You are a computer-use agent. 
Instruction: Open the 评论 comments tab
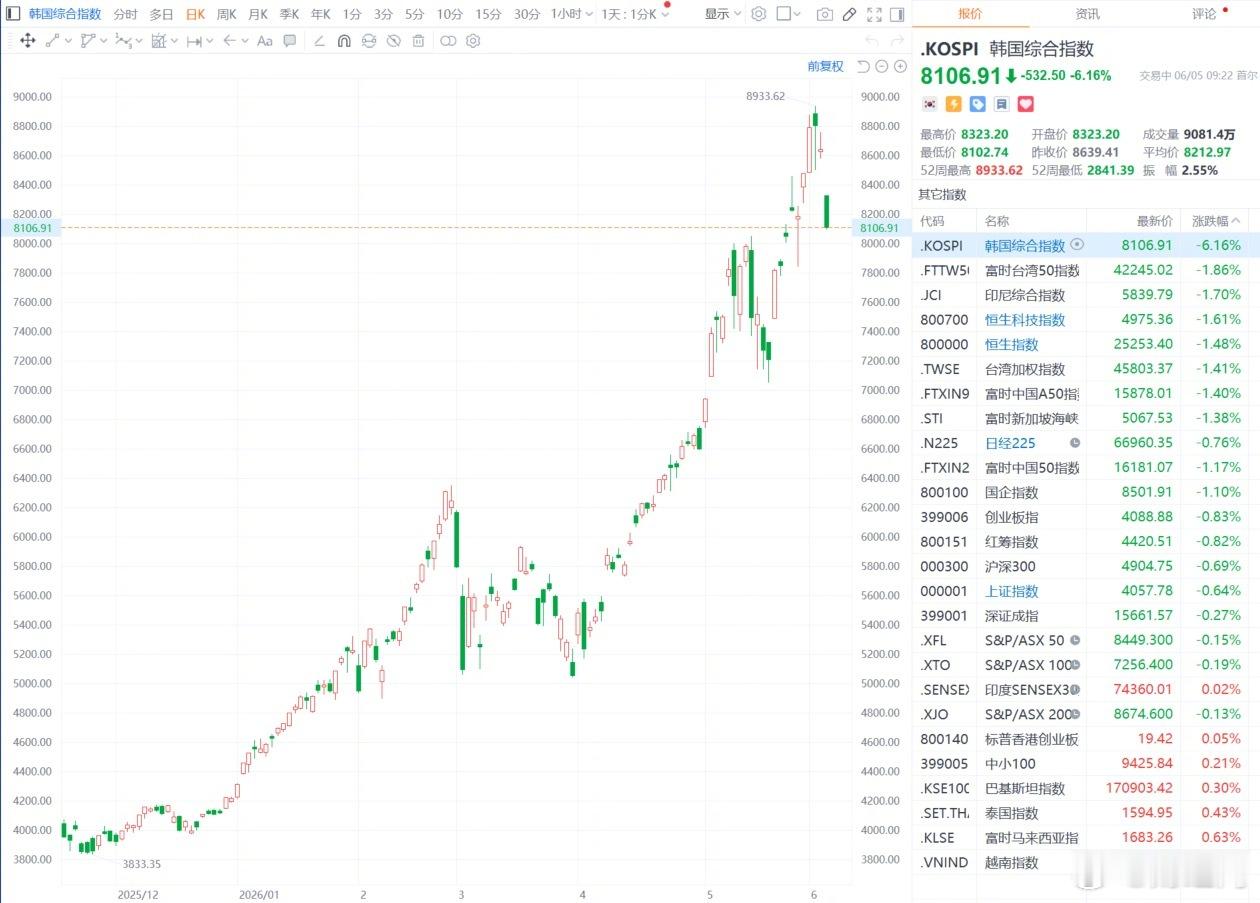tap(1204, 14)
